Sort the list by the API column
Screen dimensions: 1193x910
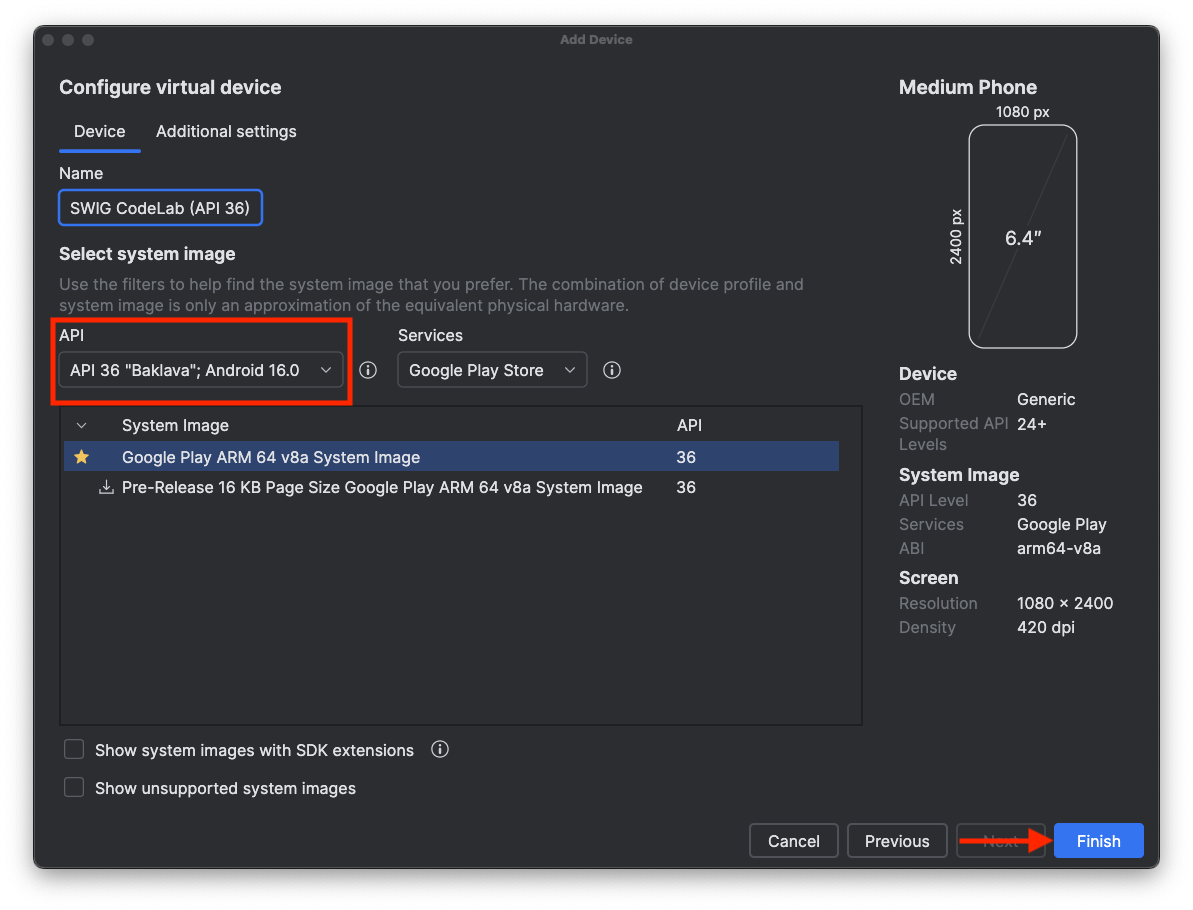point(689,425)
